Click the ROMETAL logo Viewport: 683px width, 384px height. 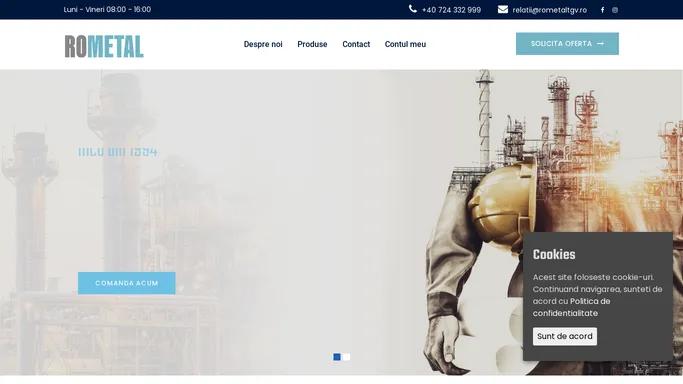point(104,46)
